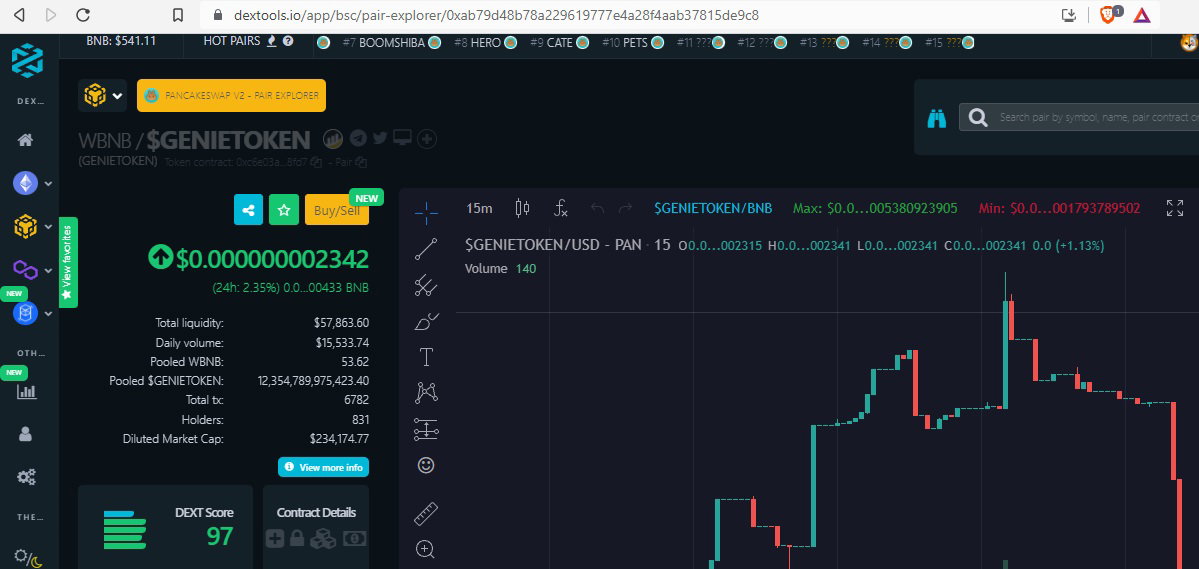Click the binoculars icon by the search
Image resolution: width=1199 pixels, height=569 pixels.
point(937,119)
